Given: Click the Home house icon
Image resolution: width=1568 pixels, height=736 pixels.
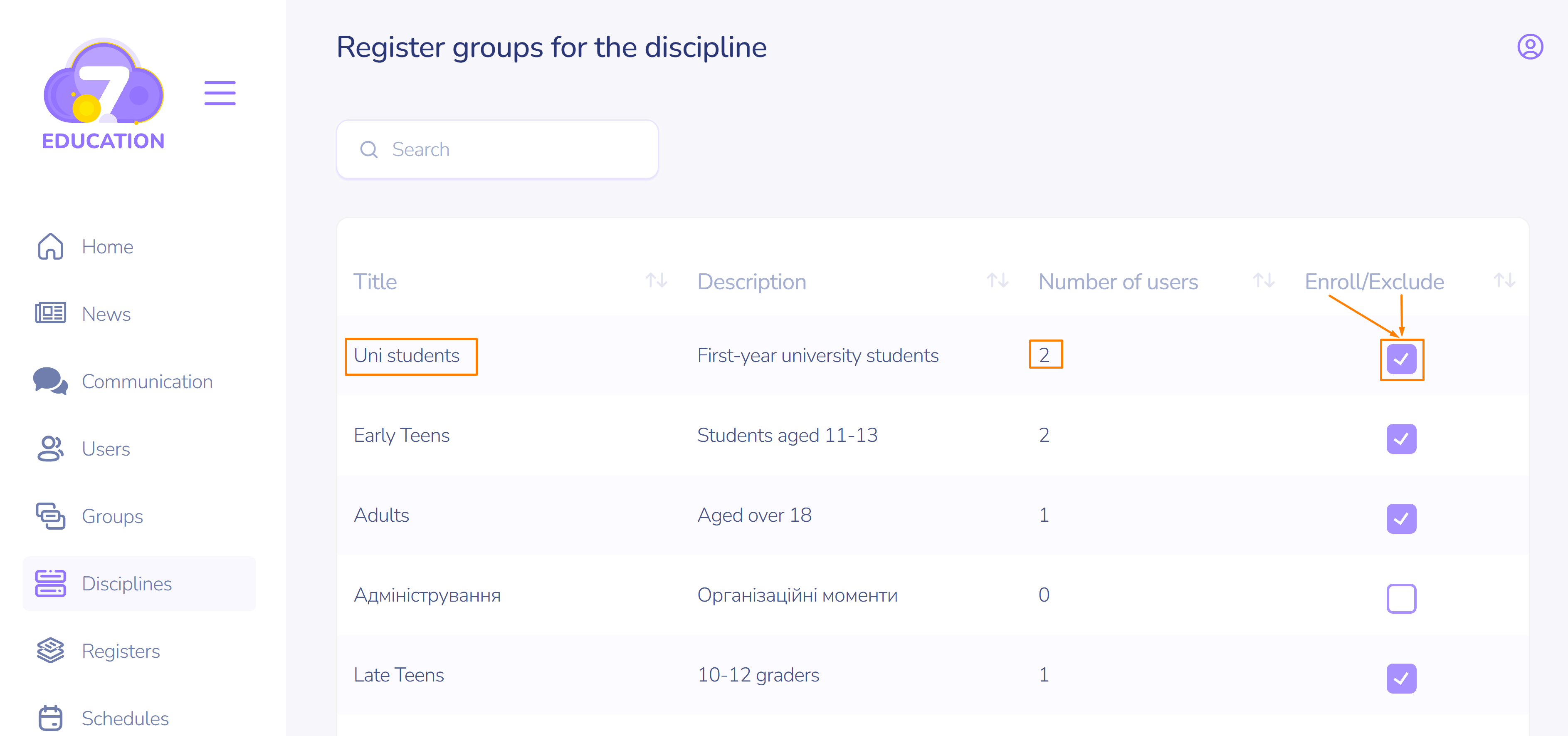Looking at the screenshot, I should (51, 246).
